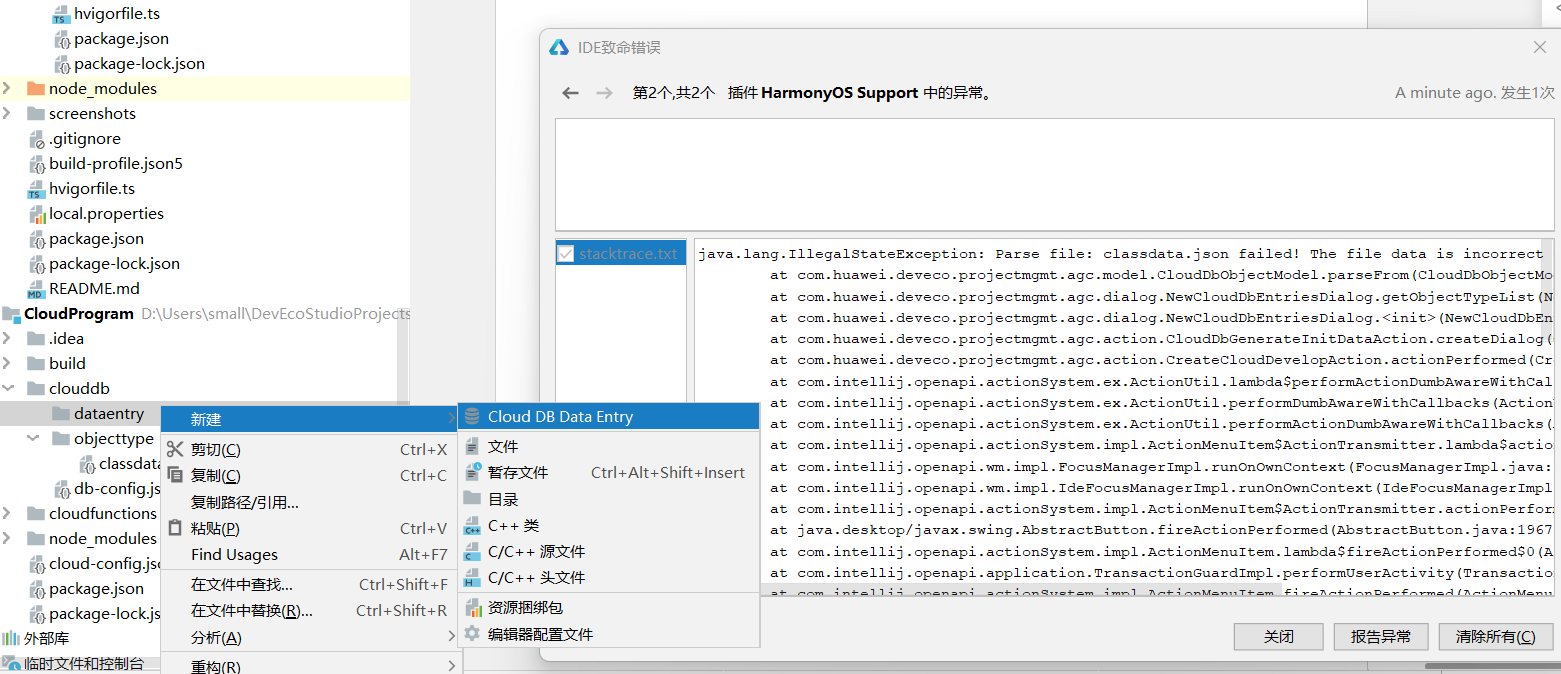1561x674 pixels.
Task: Click the 临时文件和控制台 icon
Action: coord(11,663)
